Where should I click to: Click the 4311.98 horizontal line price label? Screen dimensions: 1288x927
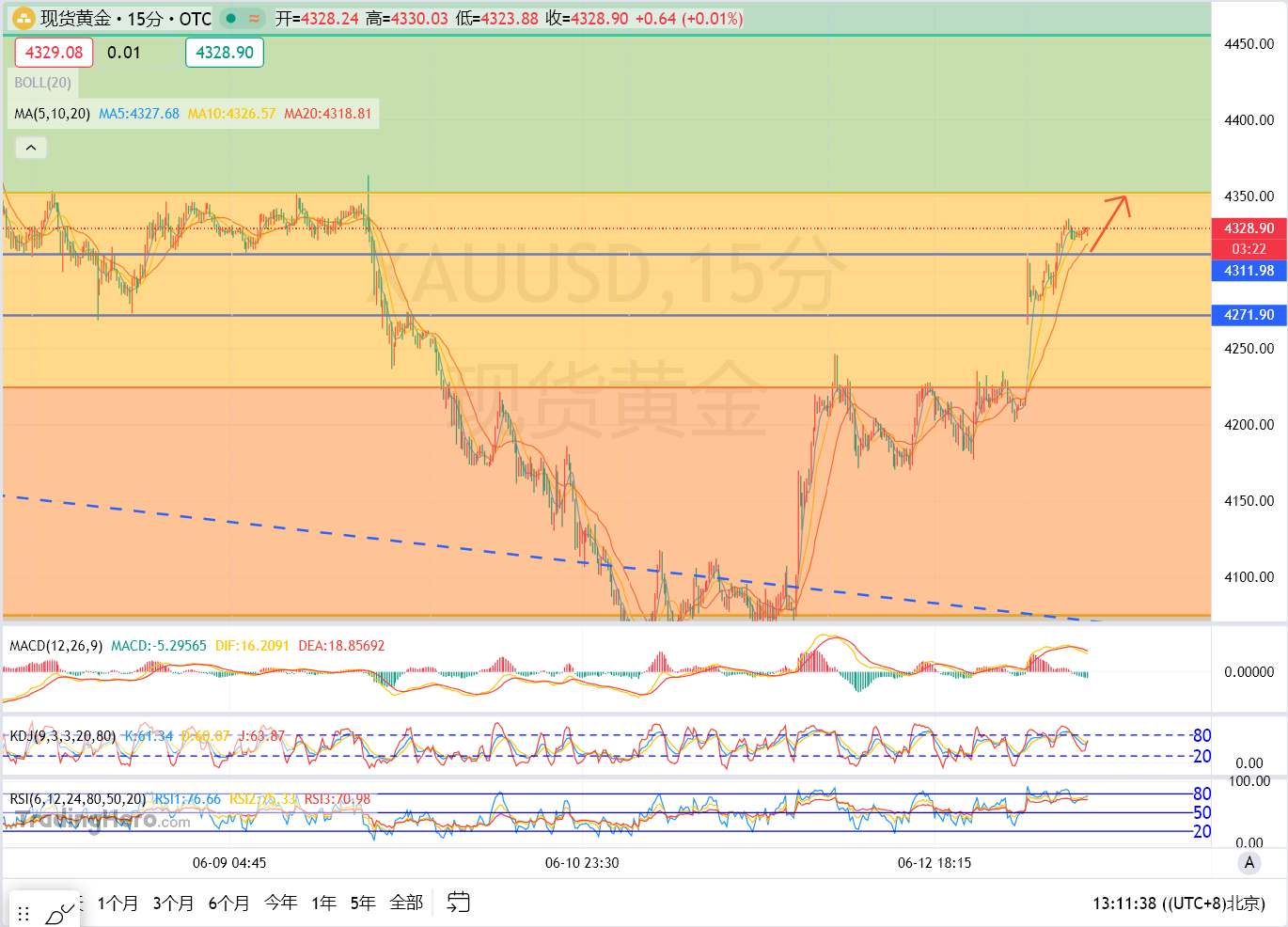click(x=1249, y=271)
